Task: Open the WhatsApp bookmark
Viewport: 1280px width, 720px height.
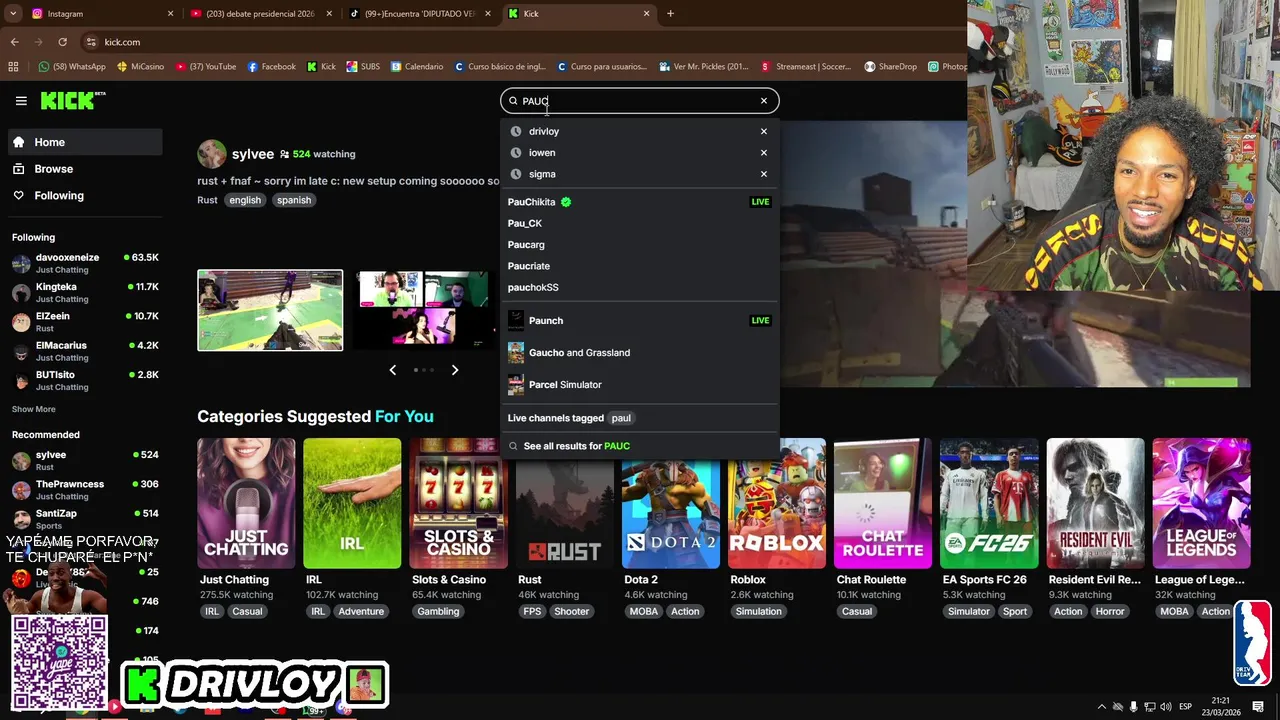Action: 72,67
